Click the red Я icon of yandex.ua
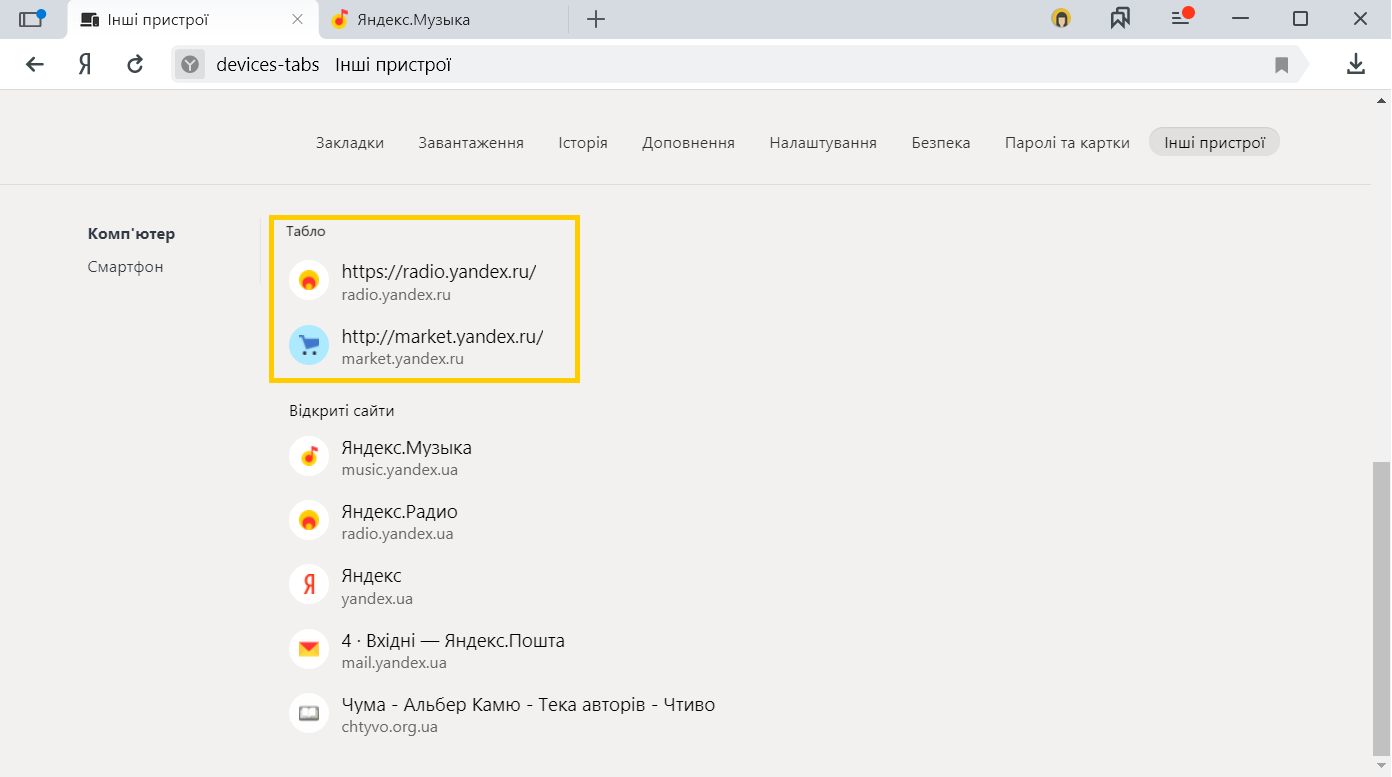Image resolution: width=1392 pixels, height=777 pixels. pos(309,585)
